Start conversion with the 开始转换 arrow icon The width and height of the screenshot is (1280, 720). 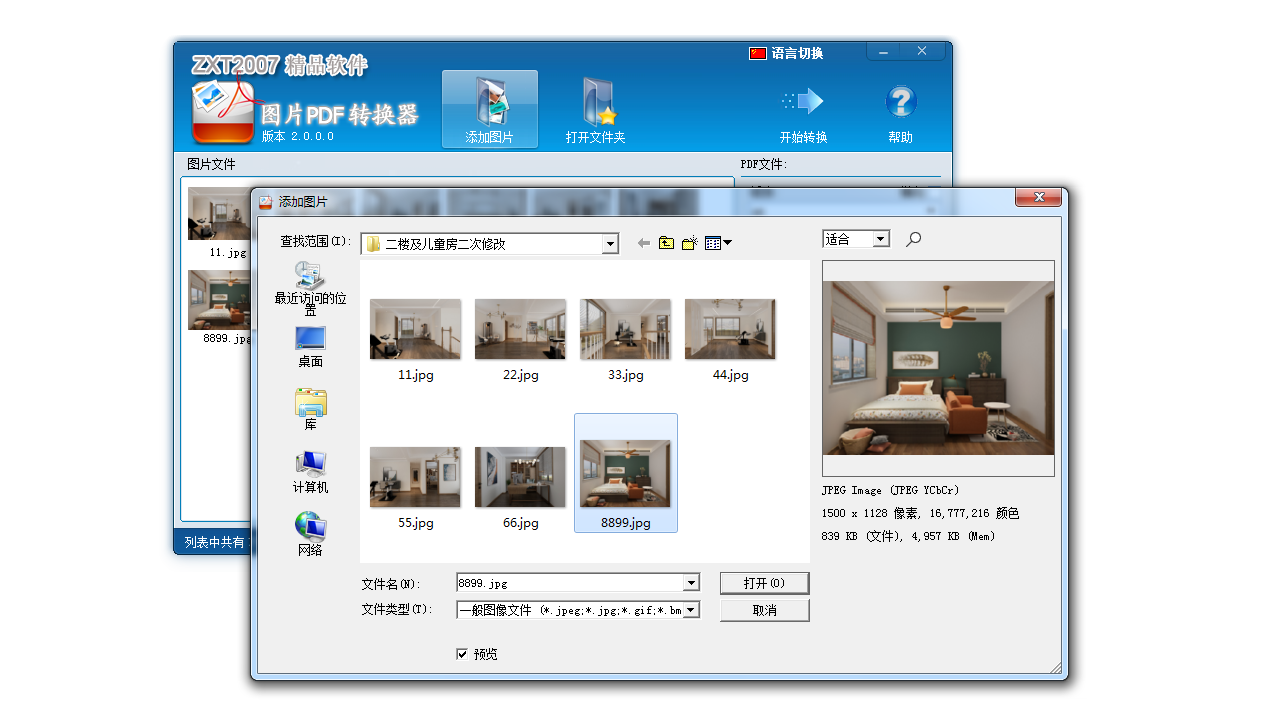point(803,100)
